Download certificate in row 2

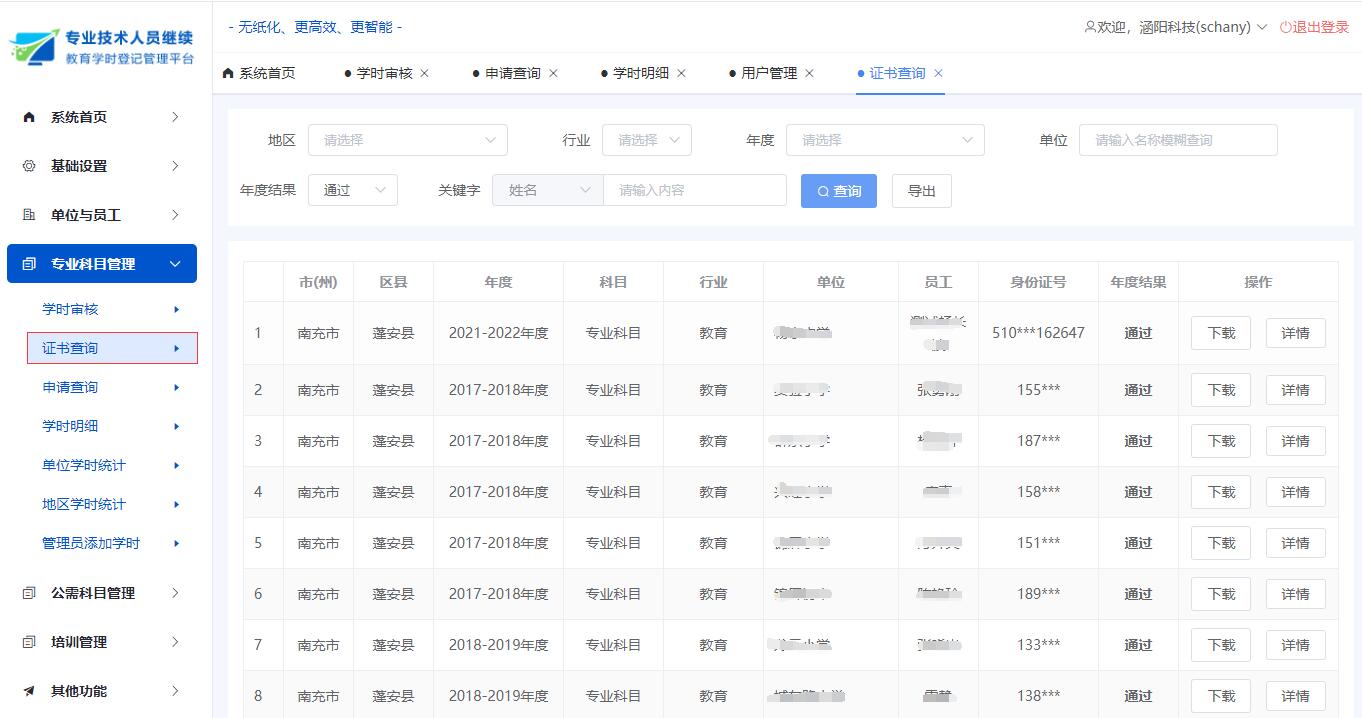1221,390
